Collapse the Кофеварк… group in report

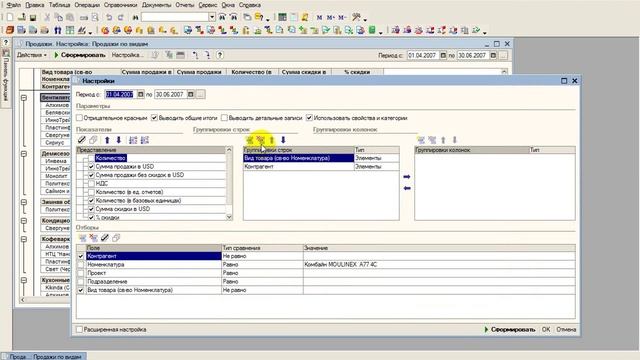point(24,239)
